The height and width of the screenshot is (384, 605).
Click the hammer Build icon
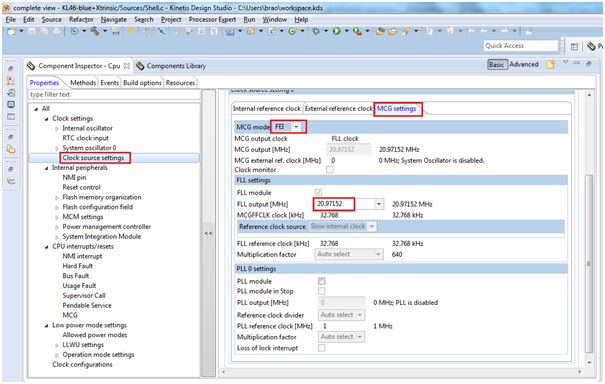[95, 31]
